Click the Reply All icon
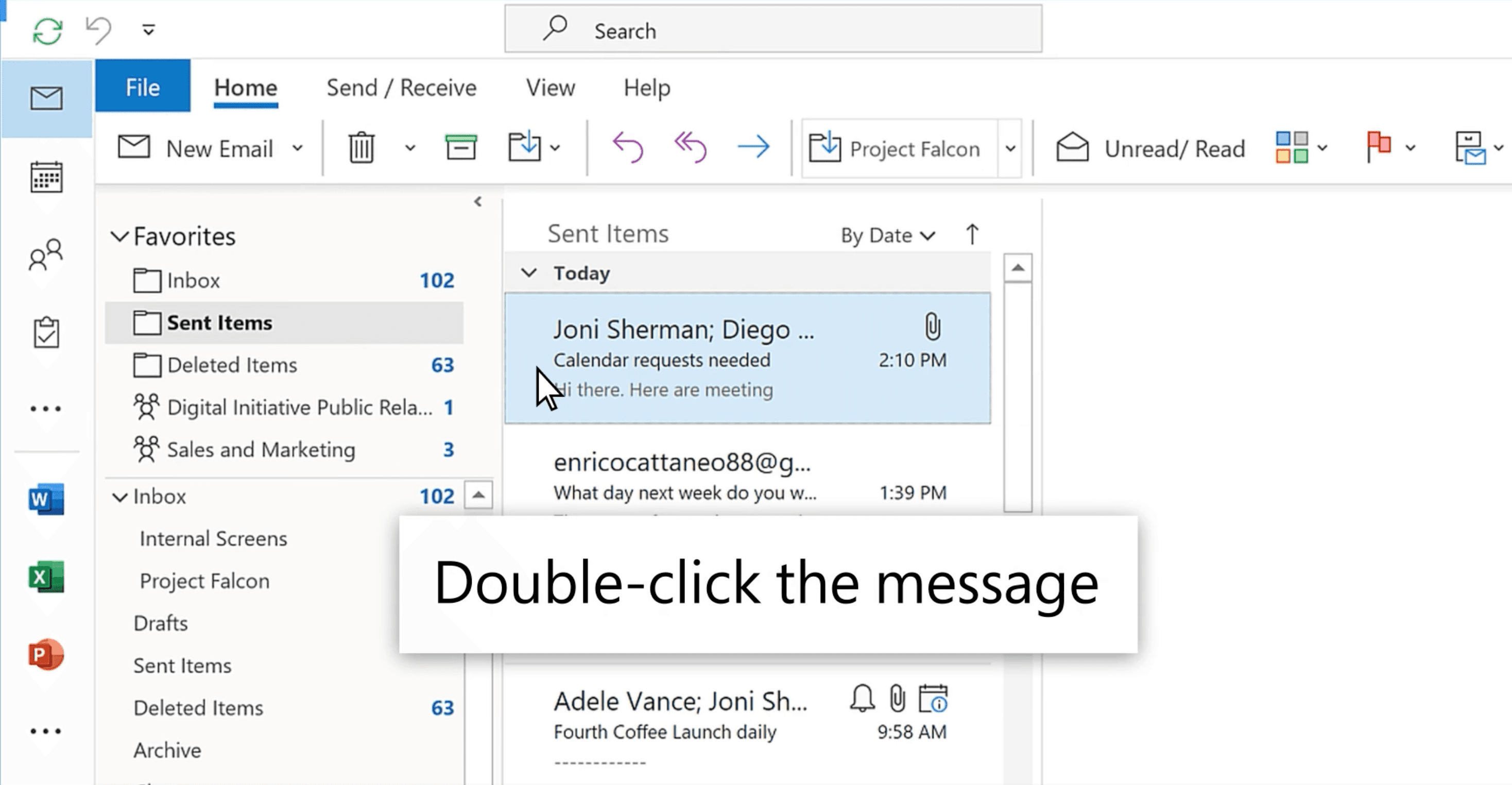This screenshot has width=1512, height=785. tap(690, 147)
